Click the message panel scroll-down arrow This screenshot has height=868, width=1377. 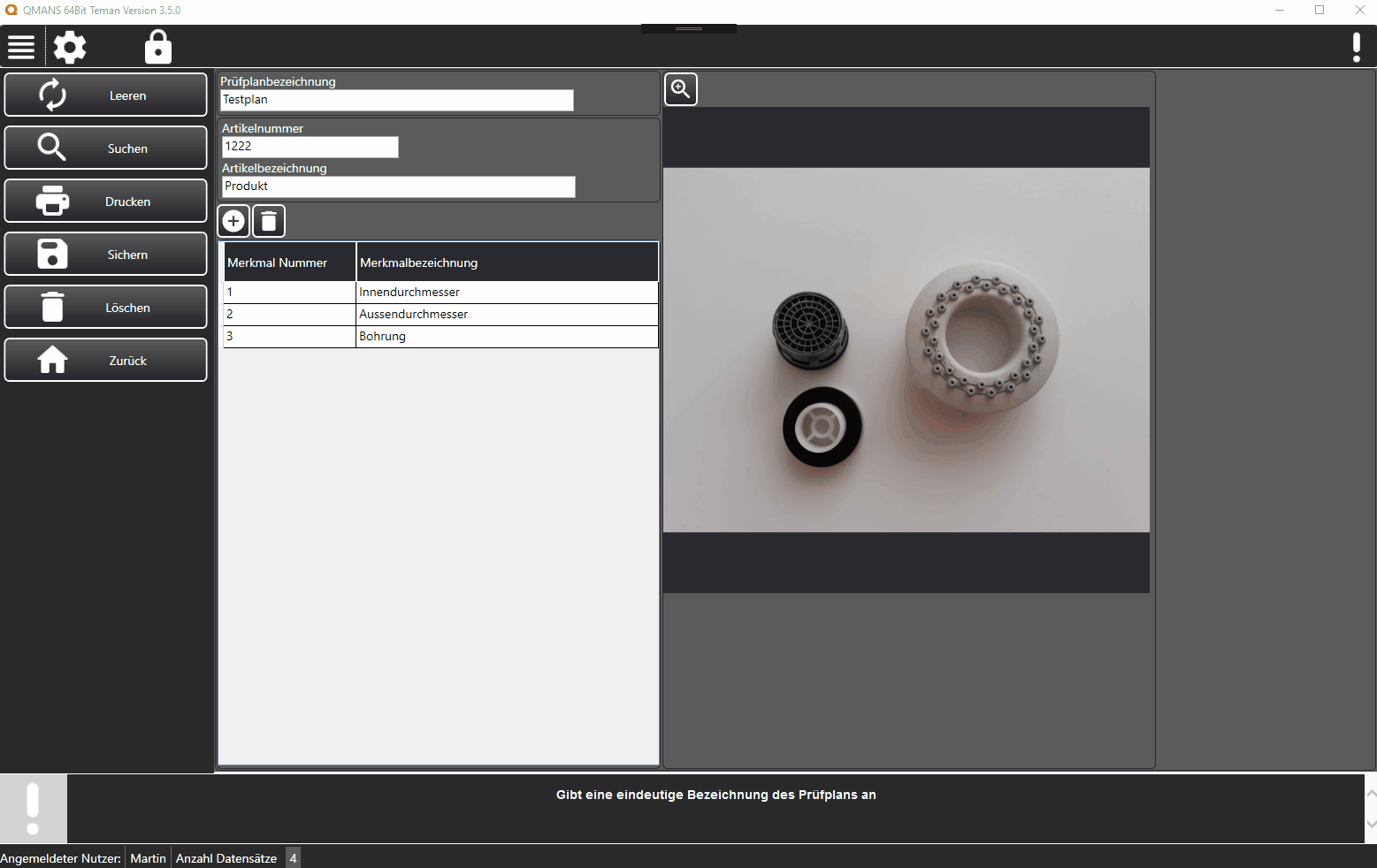pos(1371,824)
